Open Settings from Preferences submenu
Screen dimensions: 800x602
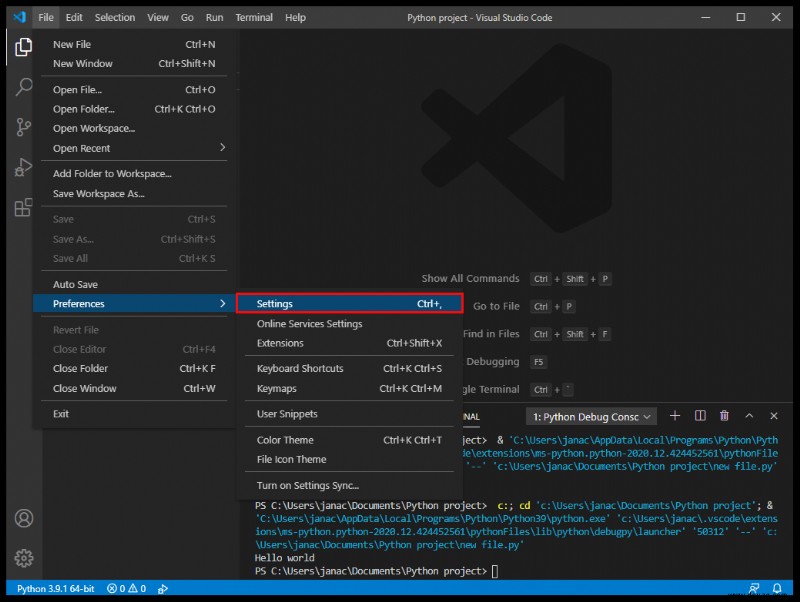click(349, 304)
